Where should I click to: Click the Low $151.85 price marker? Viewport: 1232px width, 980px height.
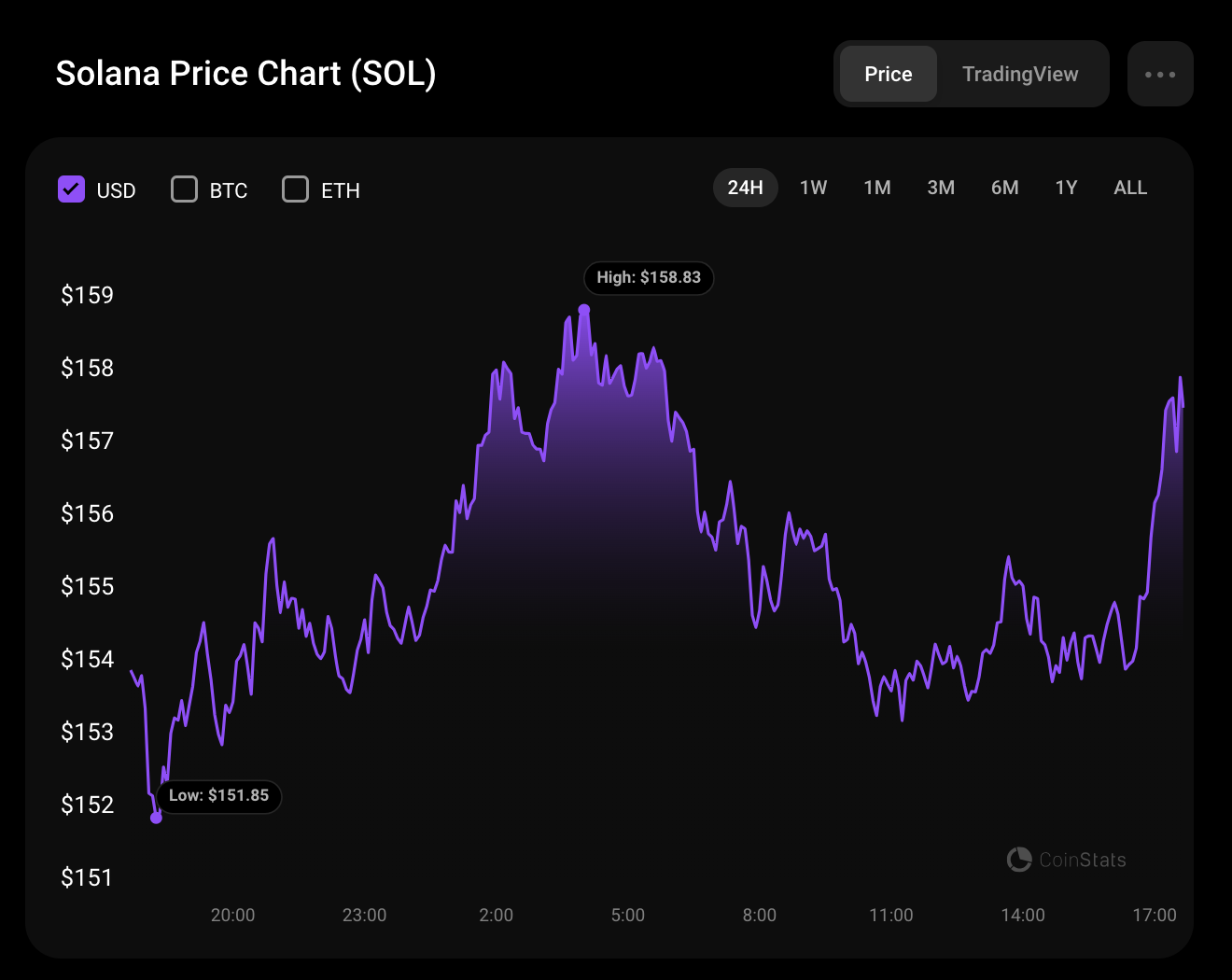[218, 795]
